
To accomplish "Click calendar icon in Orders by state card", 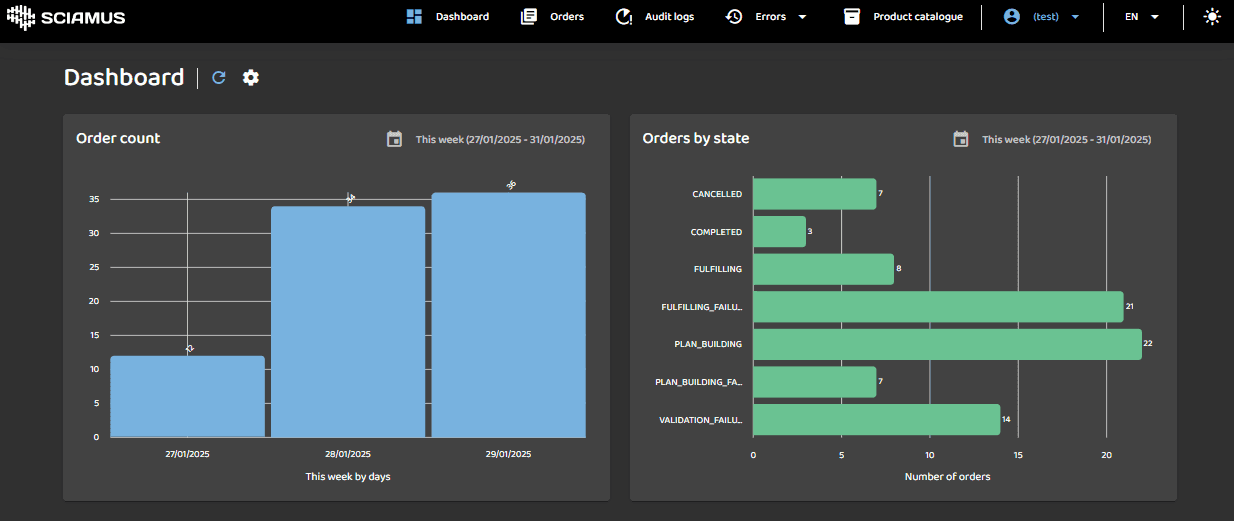I will coord(961,139).
